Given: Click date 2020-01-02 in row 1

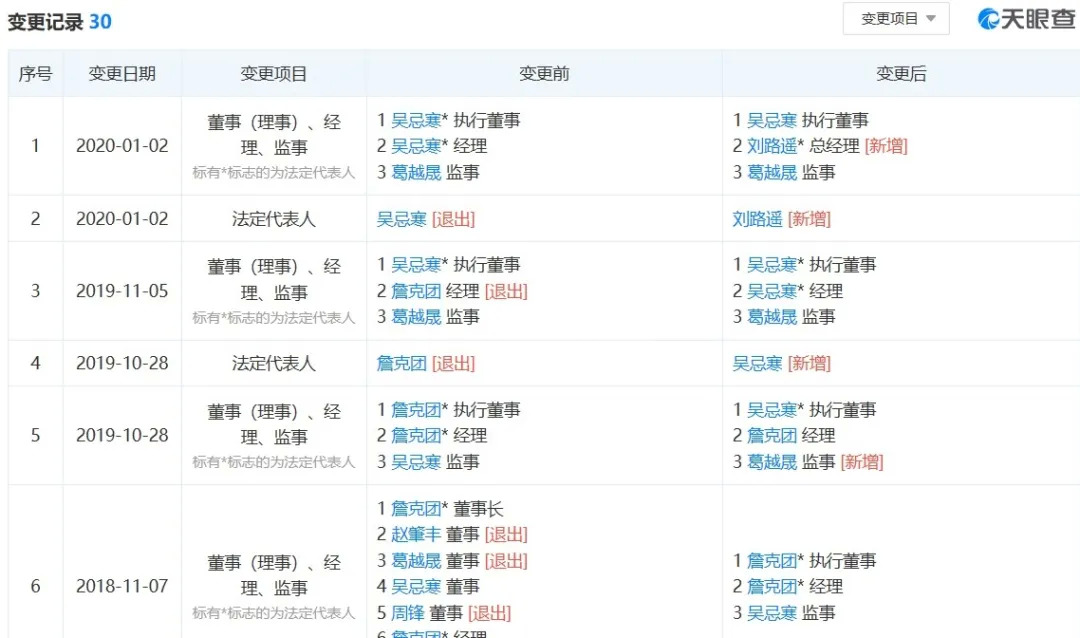Looking at the screenshot, I should pos(122,146).
